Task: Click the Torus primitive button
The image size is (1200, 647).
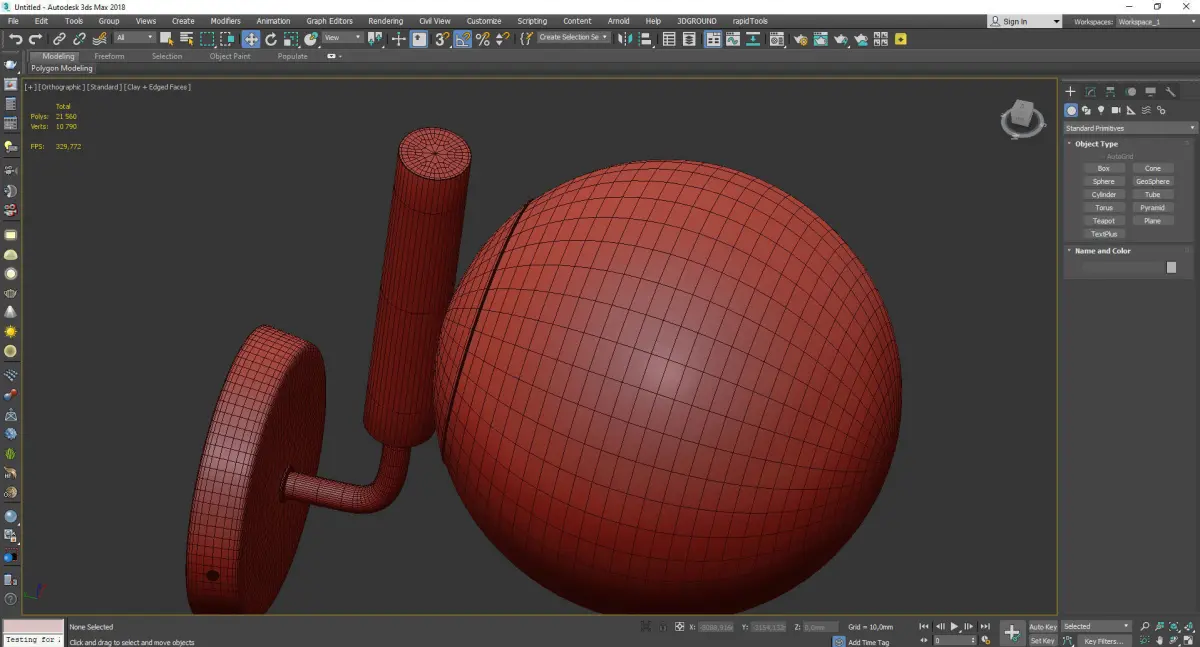Action: click(x=1104, y=208)
